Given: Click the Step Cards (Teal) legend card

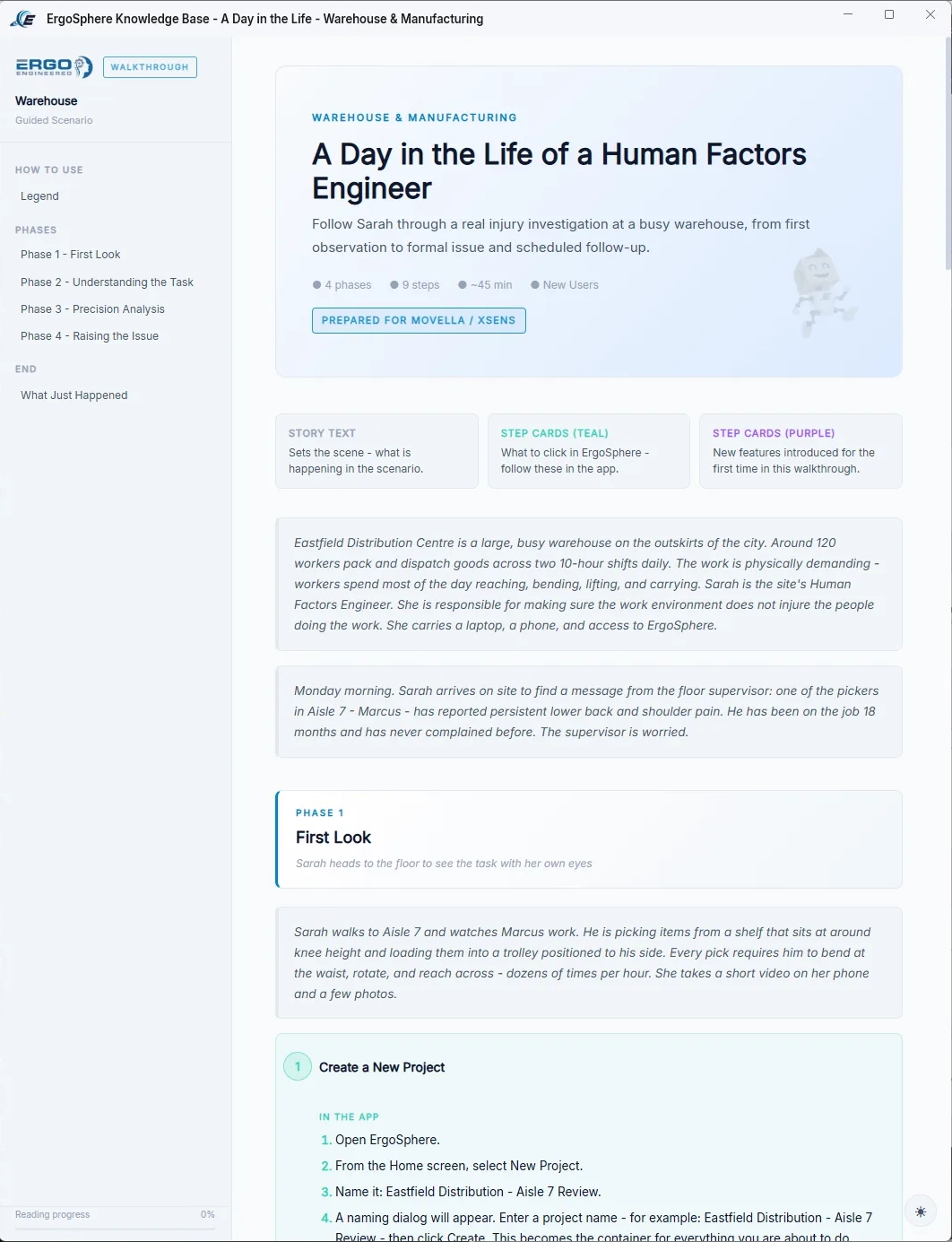Looking at the screenshot, I should [x=589, y=451].
